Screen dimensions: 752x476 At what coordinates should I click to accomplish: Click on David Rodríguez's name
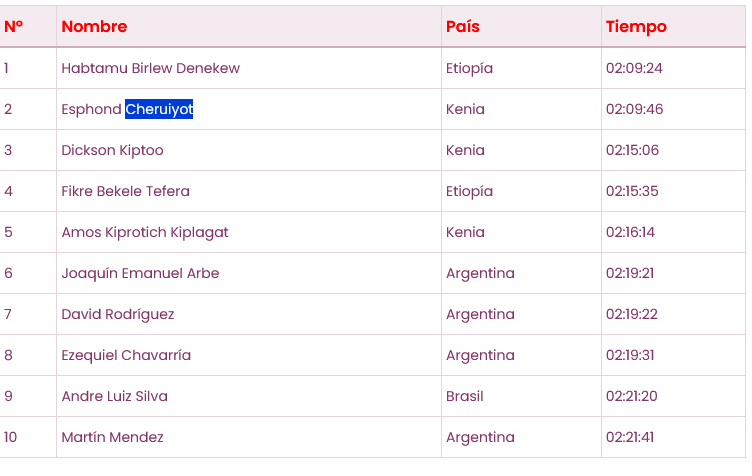coord(118,314)
